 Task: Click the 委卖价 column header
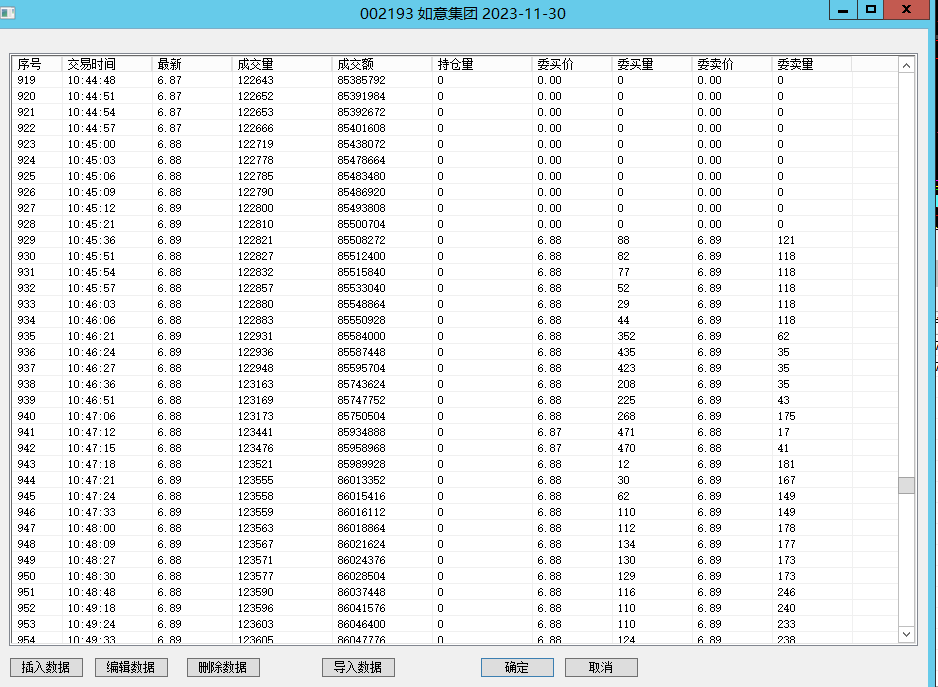(732, 64)
